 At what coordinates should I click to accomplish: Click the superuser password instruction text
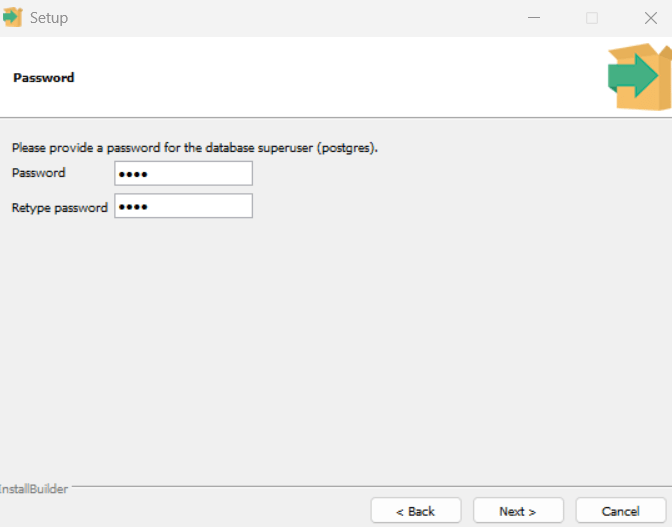tap(195, 148)
